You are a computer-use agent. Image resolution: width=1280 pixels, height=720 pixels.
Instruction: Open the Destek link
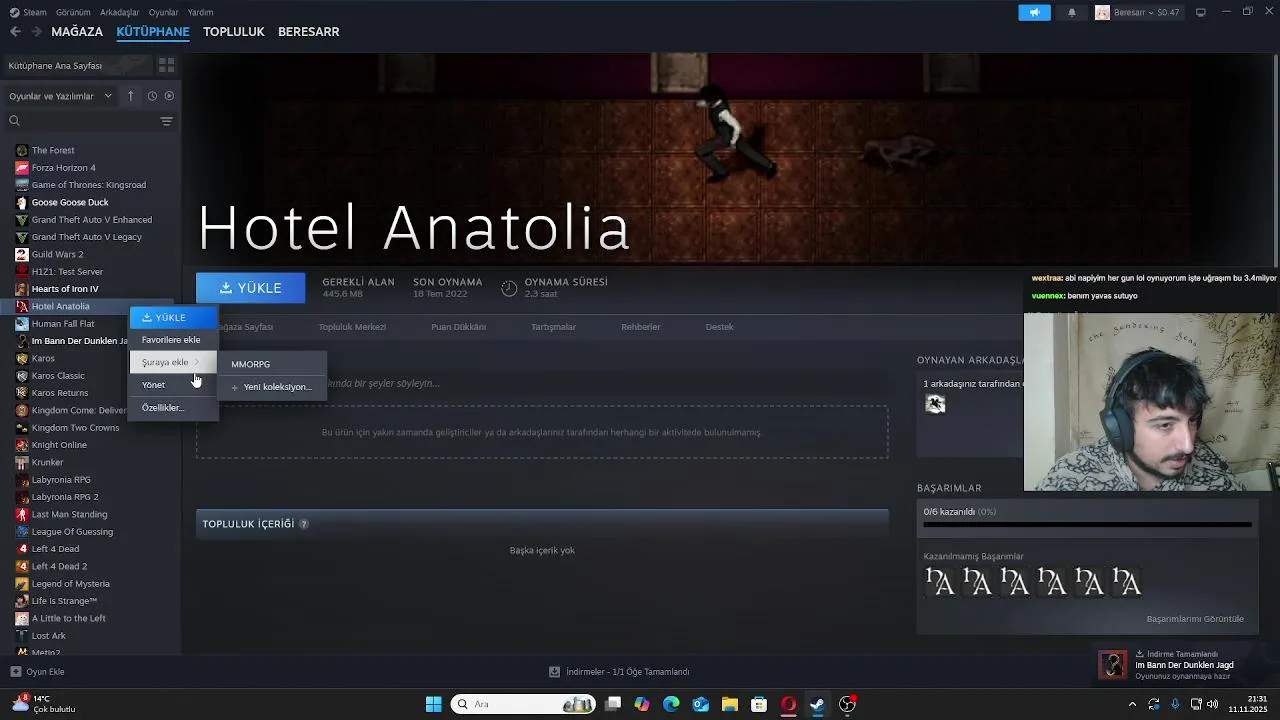pos(719,327)
